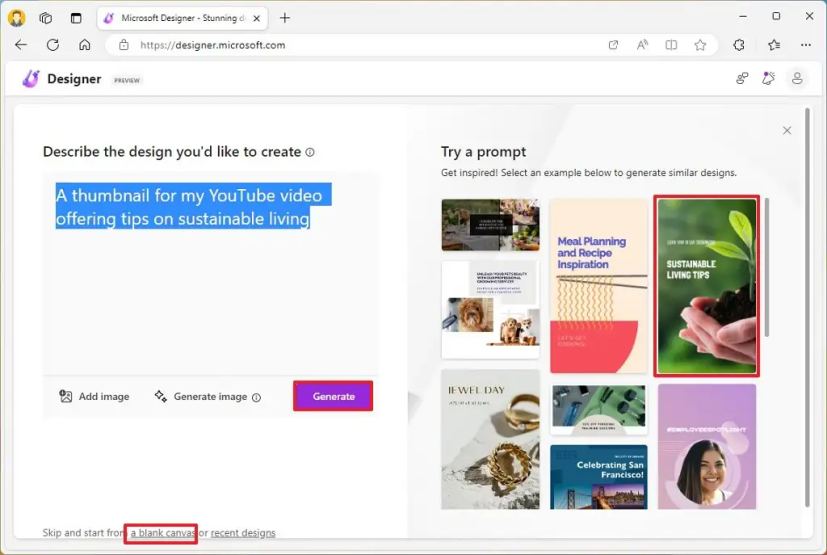Refresh the current page
The height and width of the screenshot is (555, 827).
(x=53, y=45)
